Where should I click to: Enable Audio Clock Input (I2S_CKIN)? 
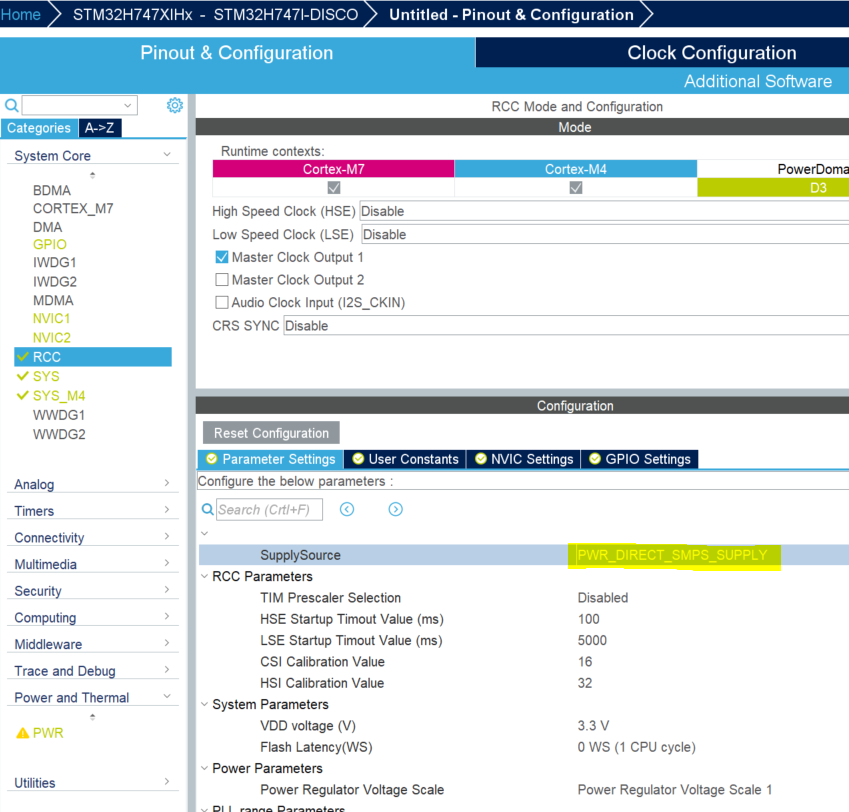221,302
